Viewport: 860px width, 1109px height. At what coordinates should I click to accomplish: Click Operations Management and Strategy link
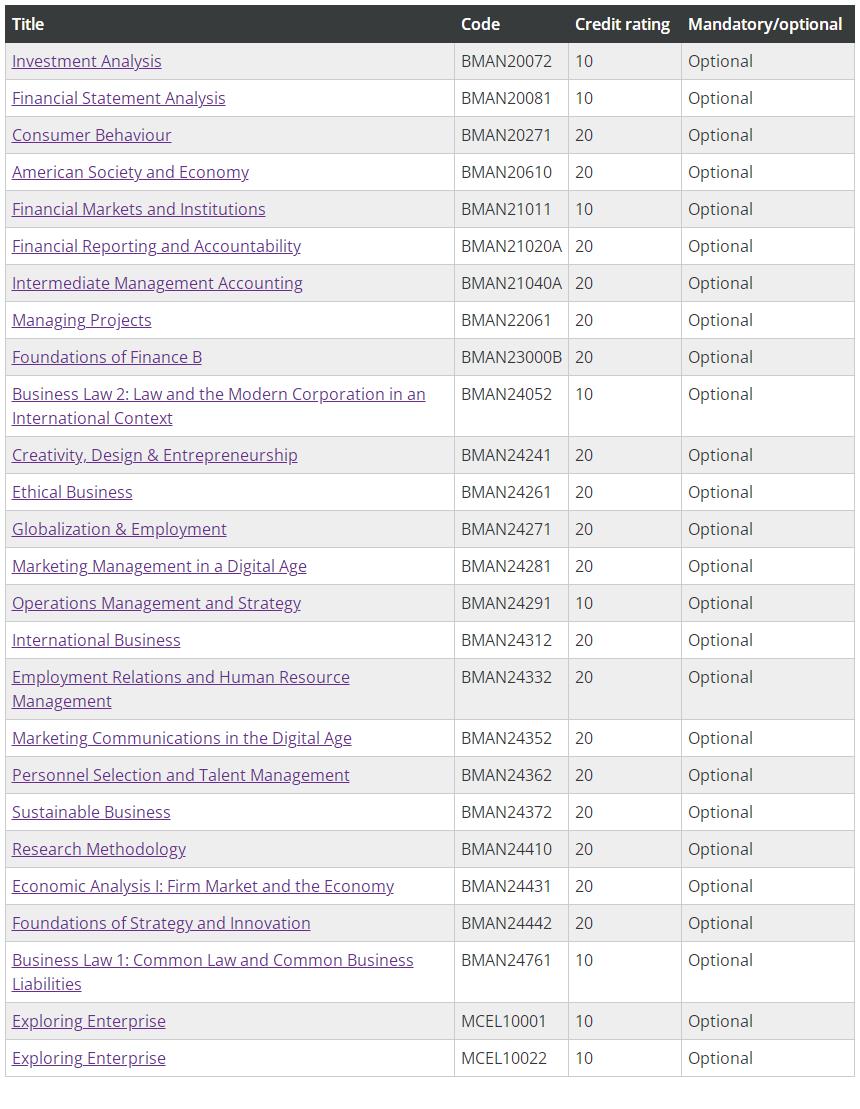[x=156, y=603]
